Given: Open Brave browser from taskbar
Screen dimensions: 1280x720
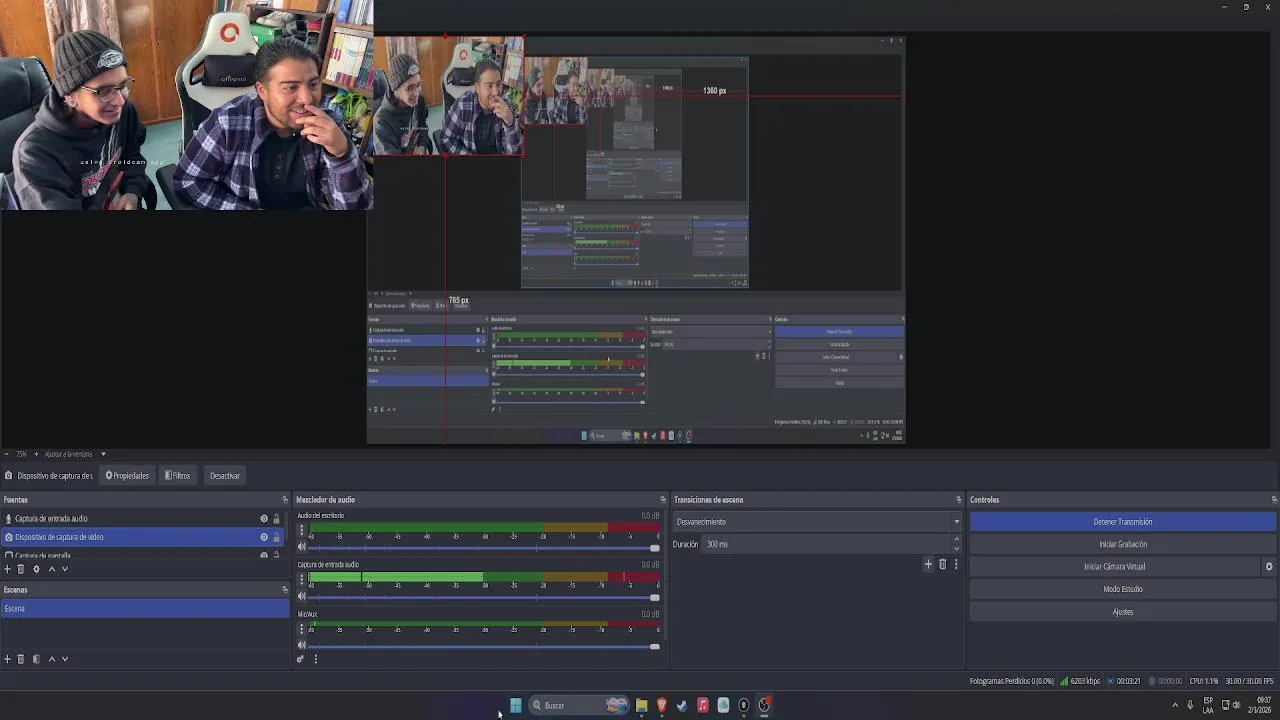Looking at the screenshot, I should [x=661, y=705].
